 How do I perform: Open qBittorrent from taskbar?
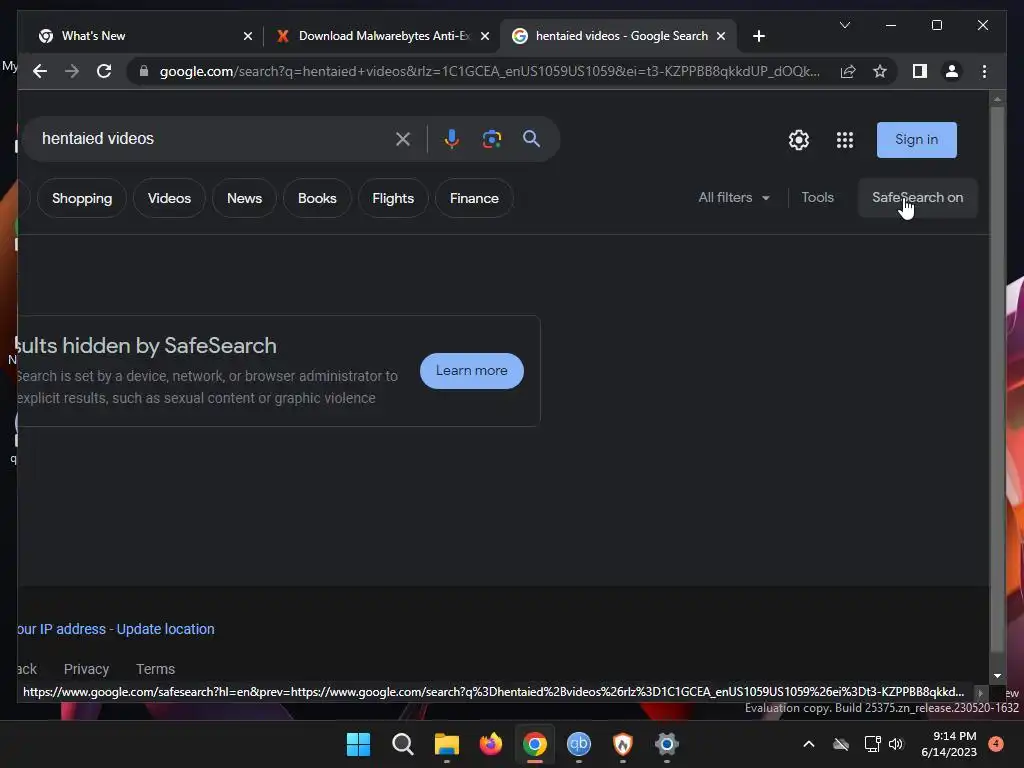579,744
